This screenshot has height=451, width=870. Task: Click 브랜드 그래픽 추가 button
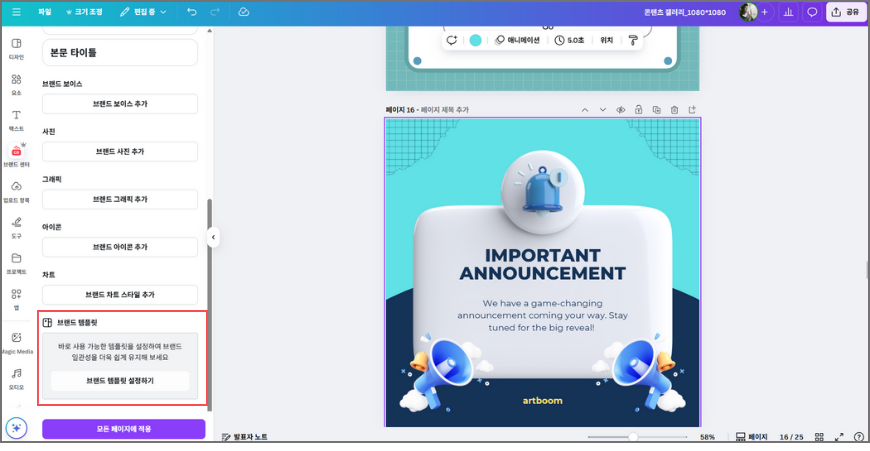pyautogui.click(x=120, y=199)
